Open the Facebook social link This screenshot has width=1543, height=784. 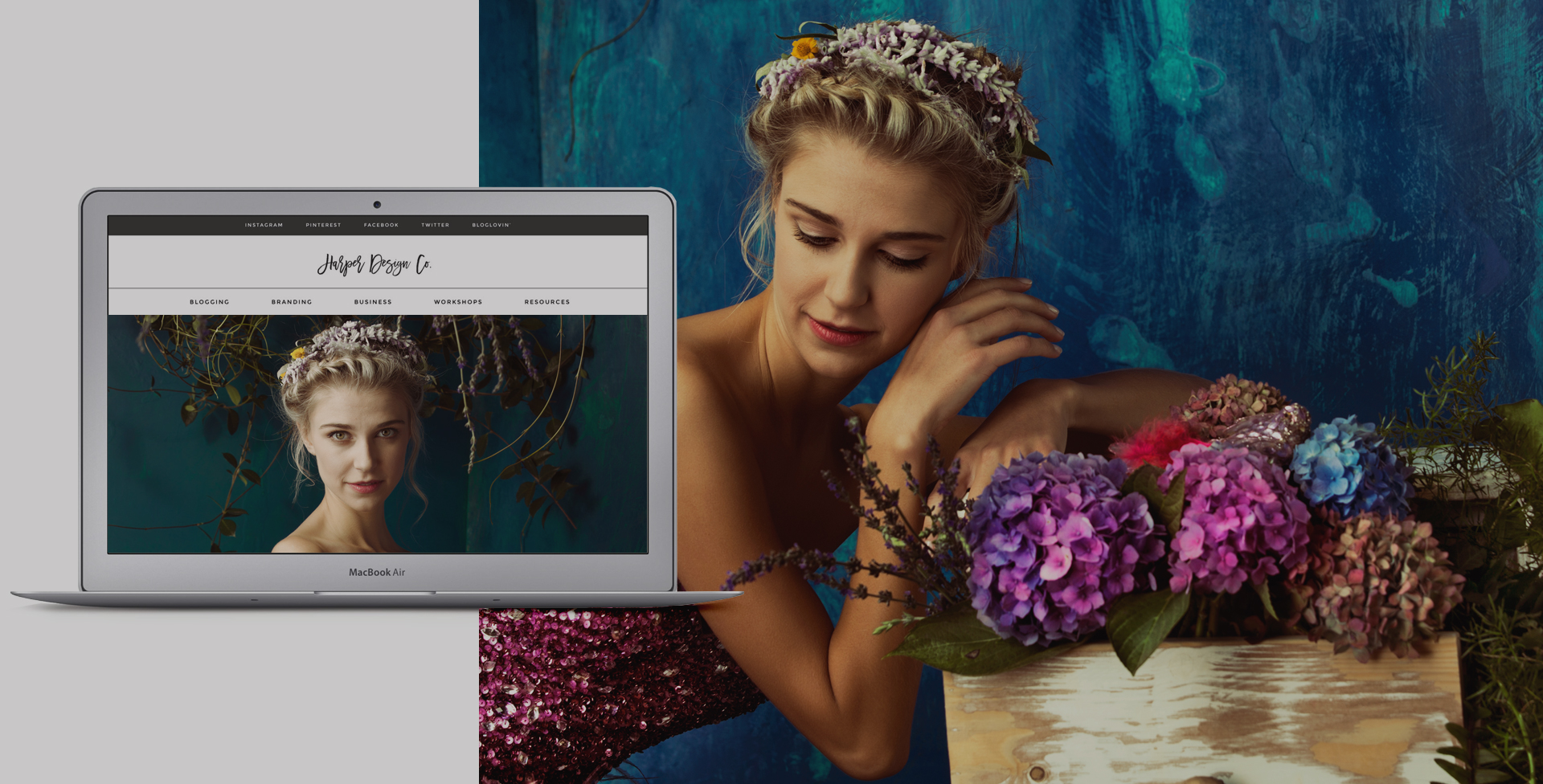(x=381, y=225)
